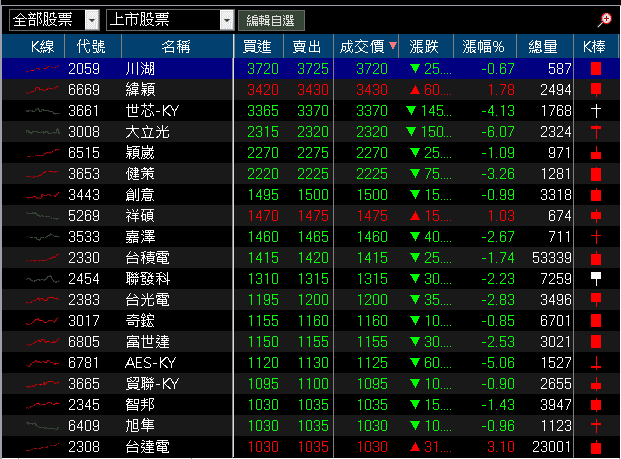Select stock code 2345
Image resolution: width=621 pixels, height=459 pixels.
[x=84, y=405]
